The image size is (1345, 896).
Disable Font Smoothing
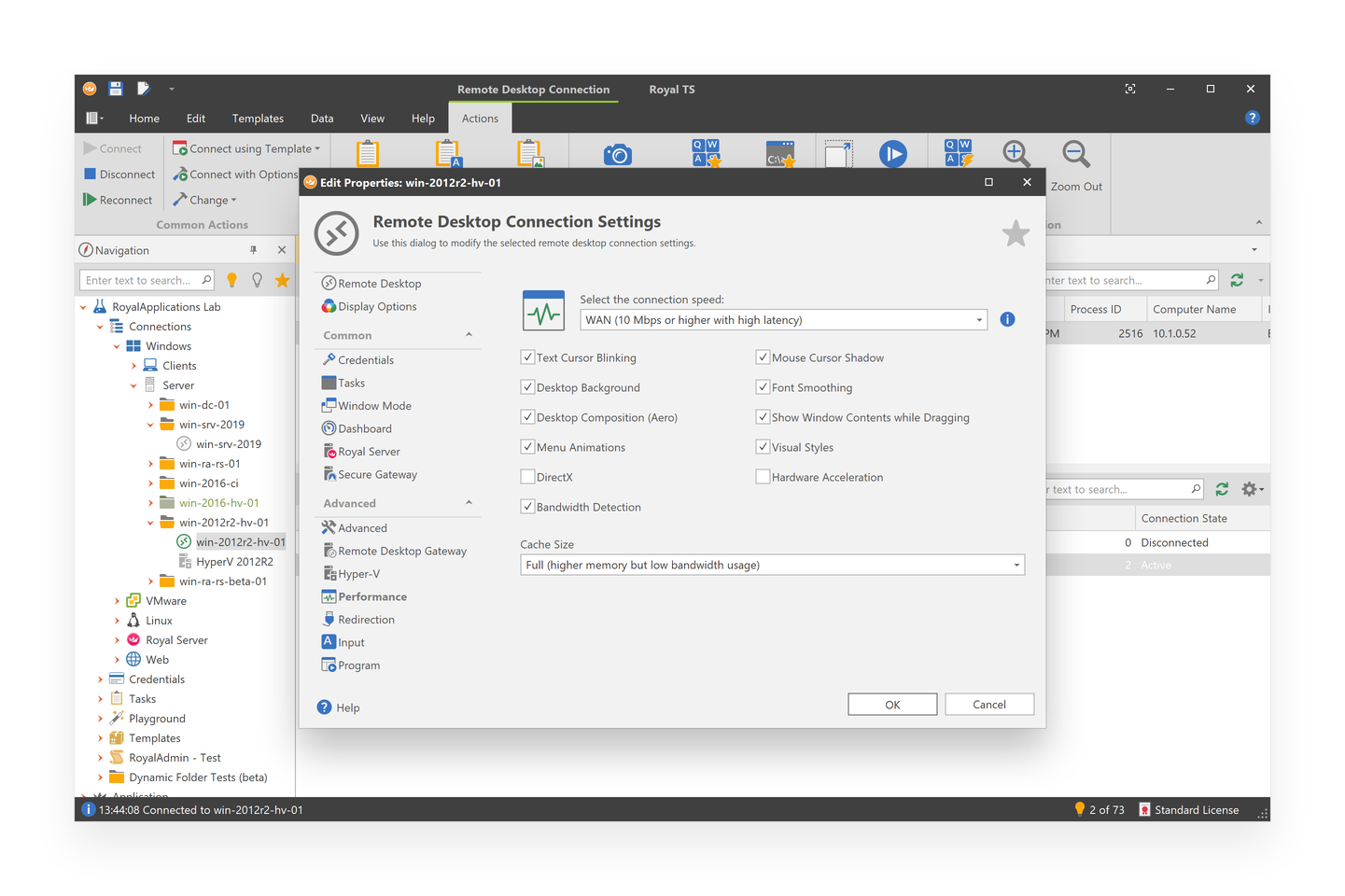point(763,387)
